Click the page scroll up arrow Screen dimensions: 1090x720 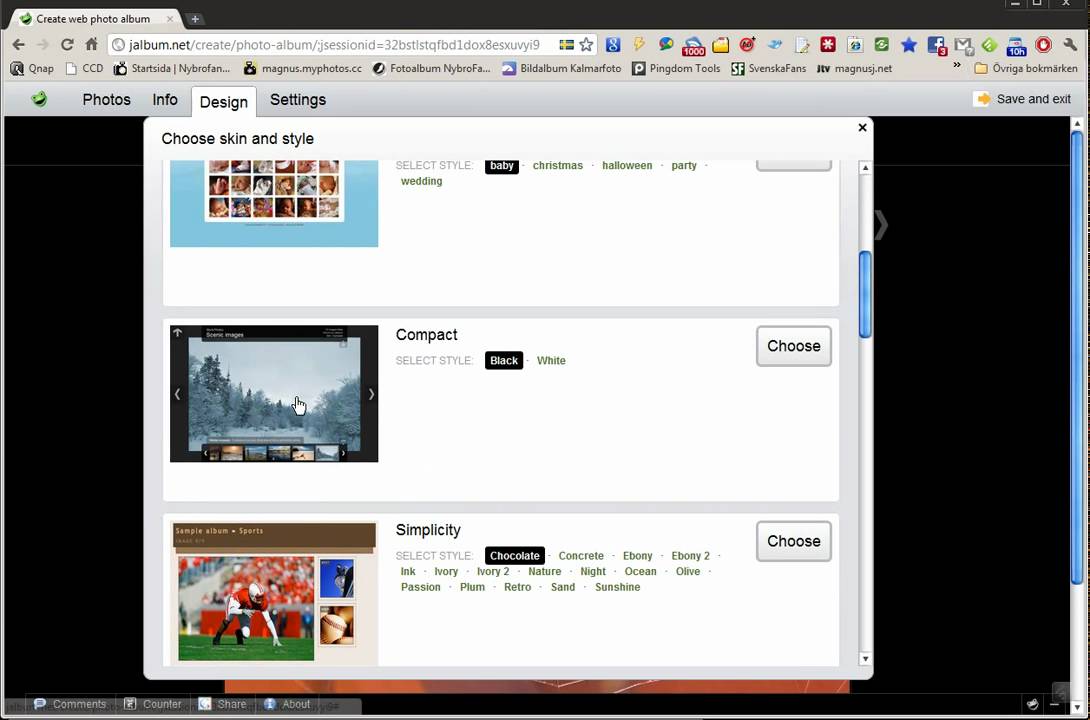(x=1077, y=124)
